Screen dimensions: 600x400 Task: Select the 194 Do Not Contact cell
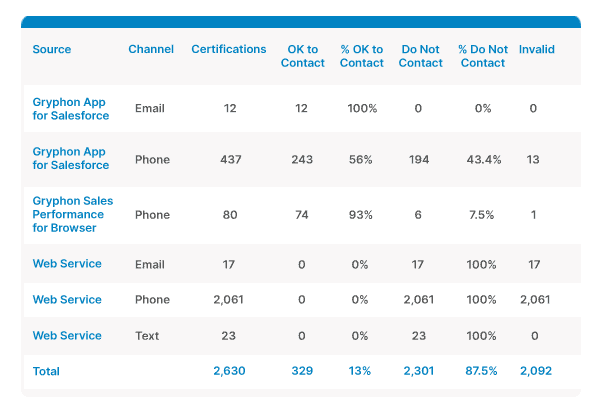pyautogui.click(x=419, y=160)
